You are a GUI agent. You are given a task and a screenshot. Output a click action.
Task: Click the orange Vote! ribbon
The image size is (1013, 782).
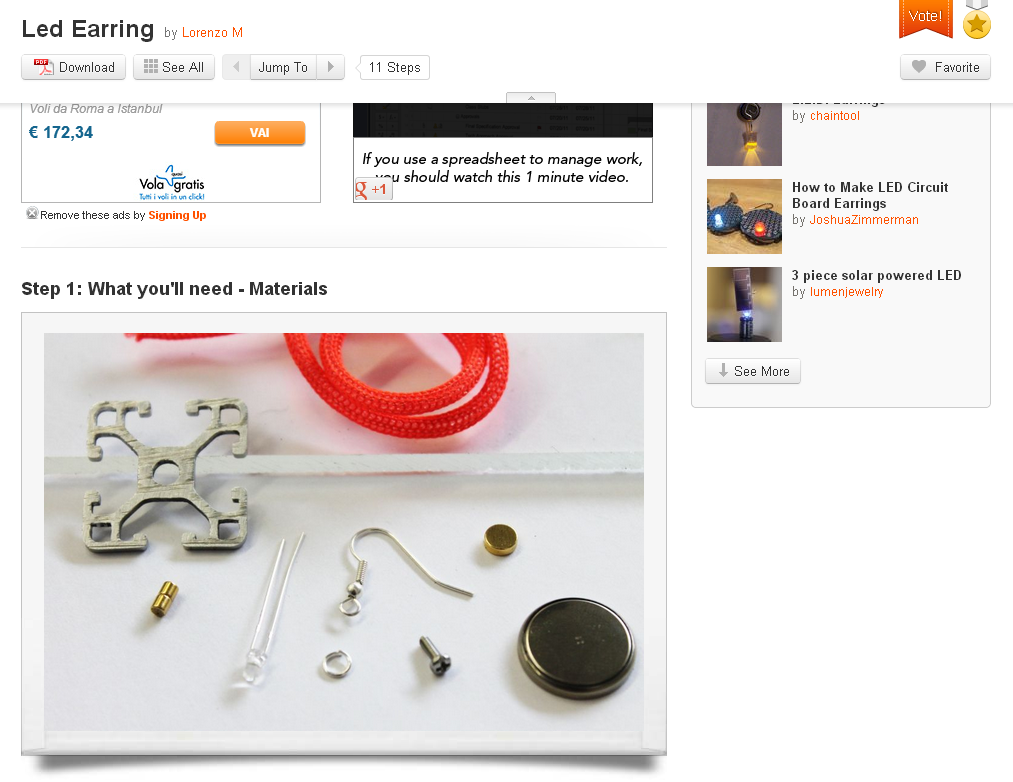(925, 17)
